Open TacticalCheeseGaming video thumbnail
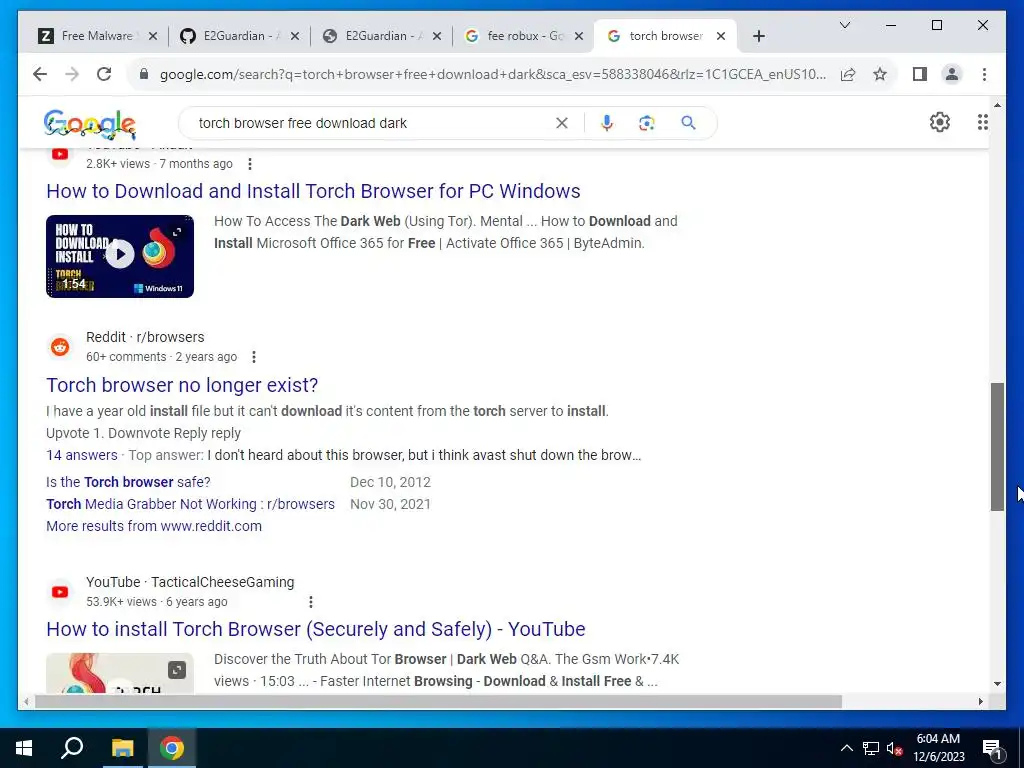Screen dimensions: 1024x768 click(120, 673)
